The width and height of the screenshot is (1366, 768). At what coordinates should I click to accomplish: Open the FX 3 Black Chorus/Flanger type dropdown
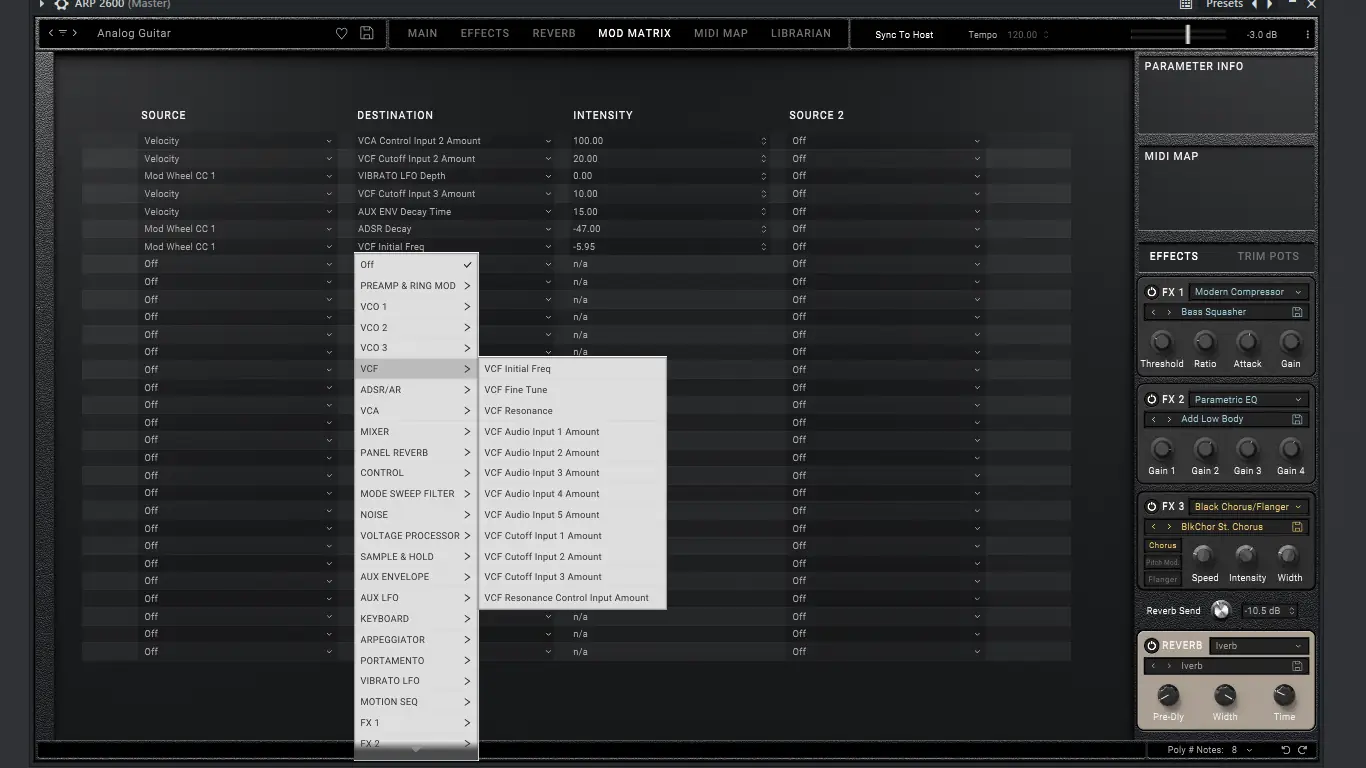1249,507
